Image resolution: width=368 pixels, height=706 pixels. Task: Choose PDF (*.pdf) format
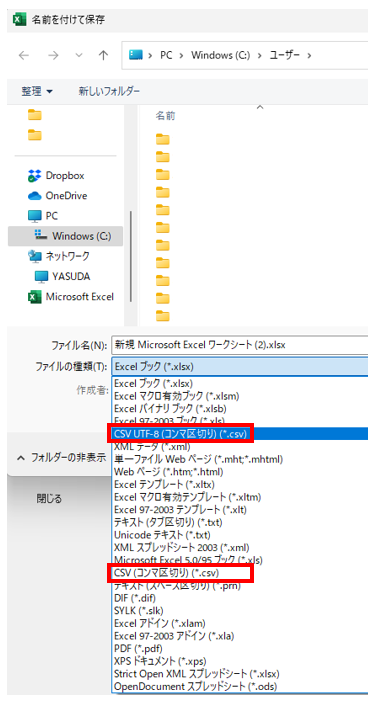point(138,648)
